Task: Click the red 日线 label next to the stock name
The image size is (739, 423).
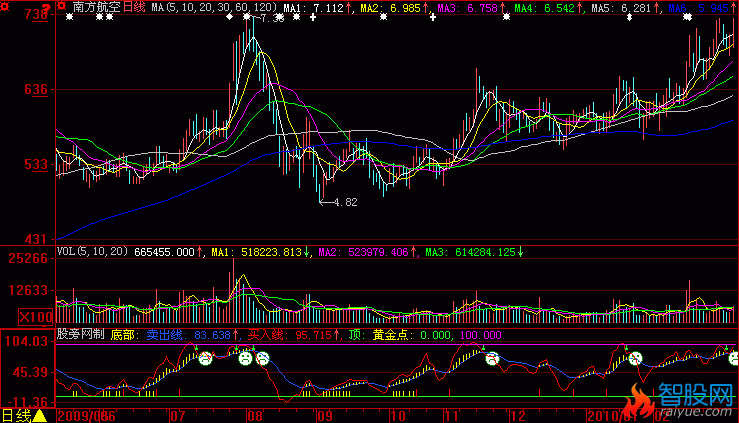Action: [x=134, y=7]
